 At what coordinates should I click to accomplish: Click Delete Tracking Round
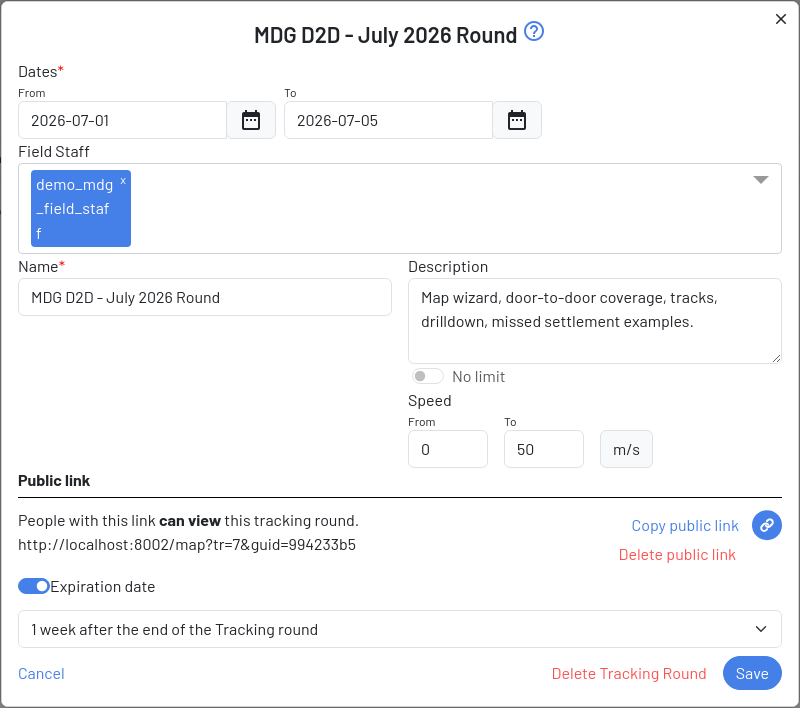click(x=629, y=674)
